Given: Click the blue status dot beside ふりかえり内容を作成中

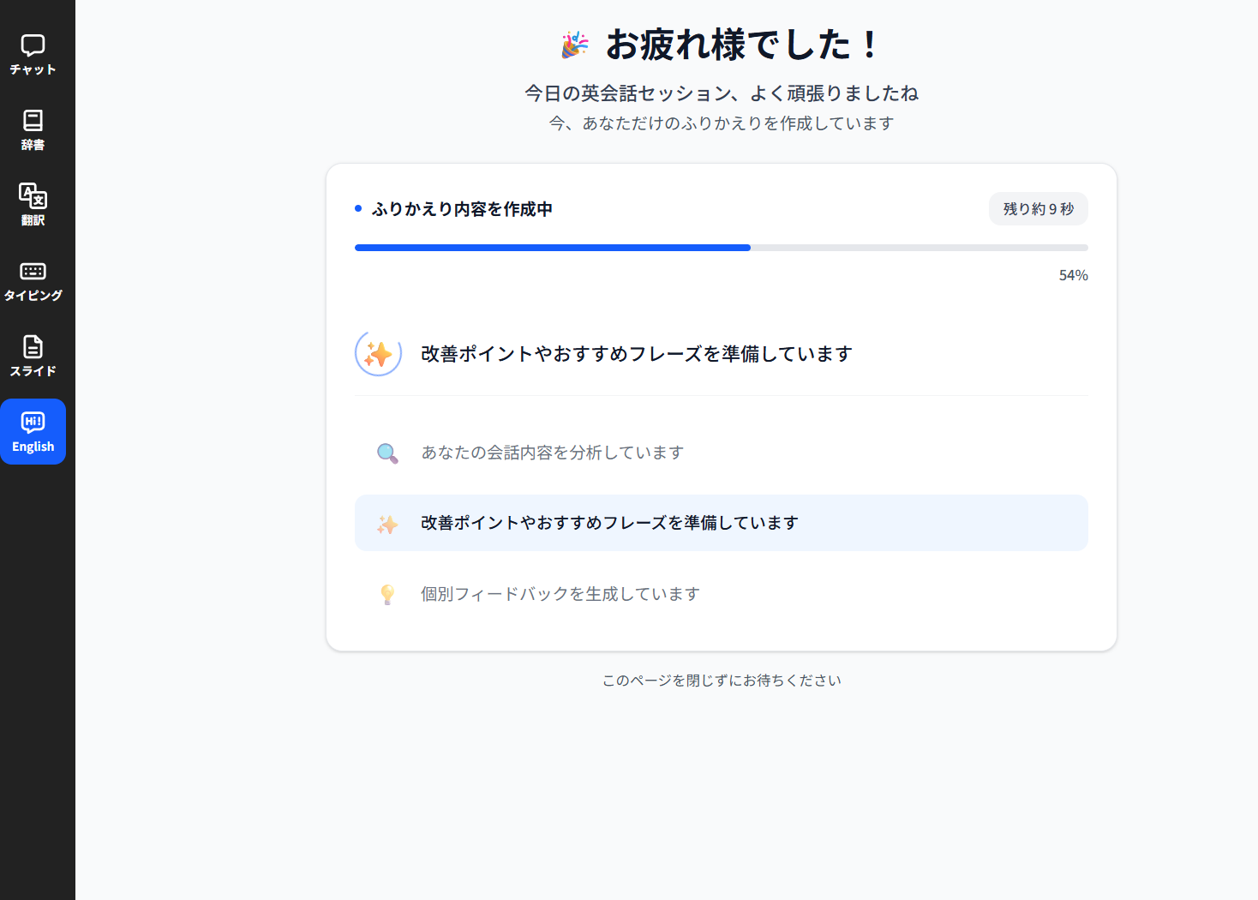Looking at the screenshot, I should pyautogui.click(x=358, y=208).
